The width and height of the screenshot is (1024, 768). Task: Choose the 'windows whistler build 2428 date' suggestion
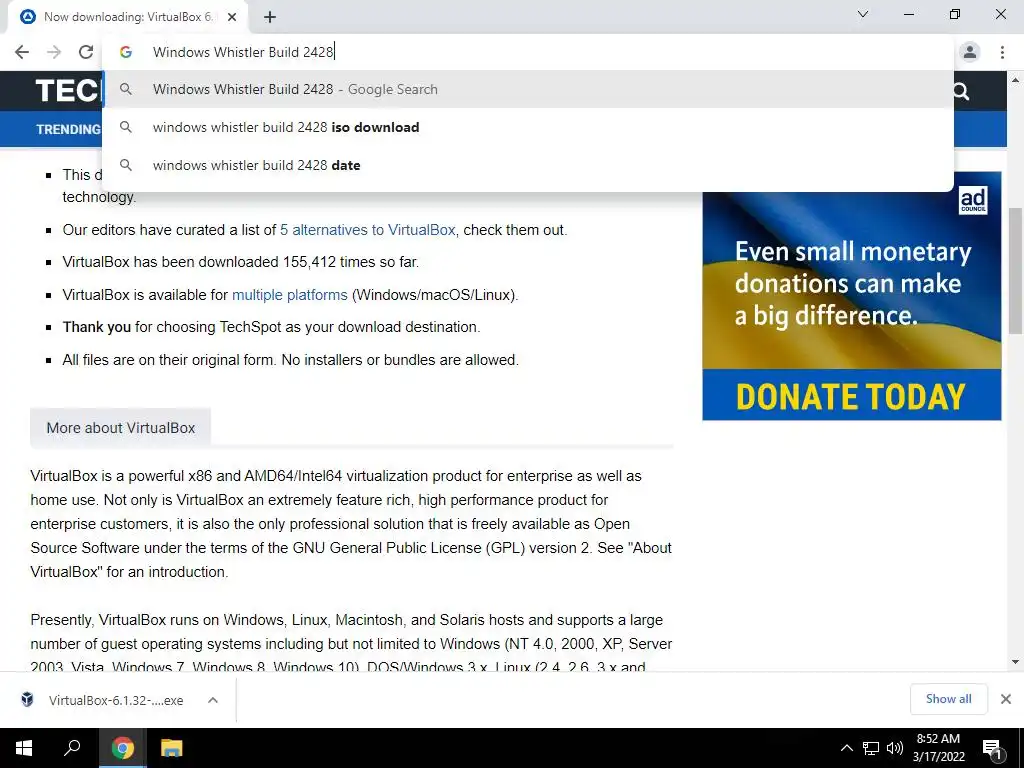tap(528, 165)
